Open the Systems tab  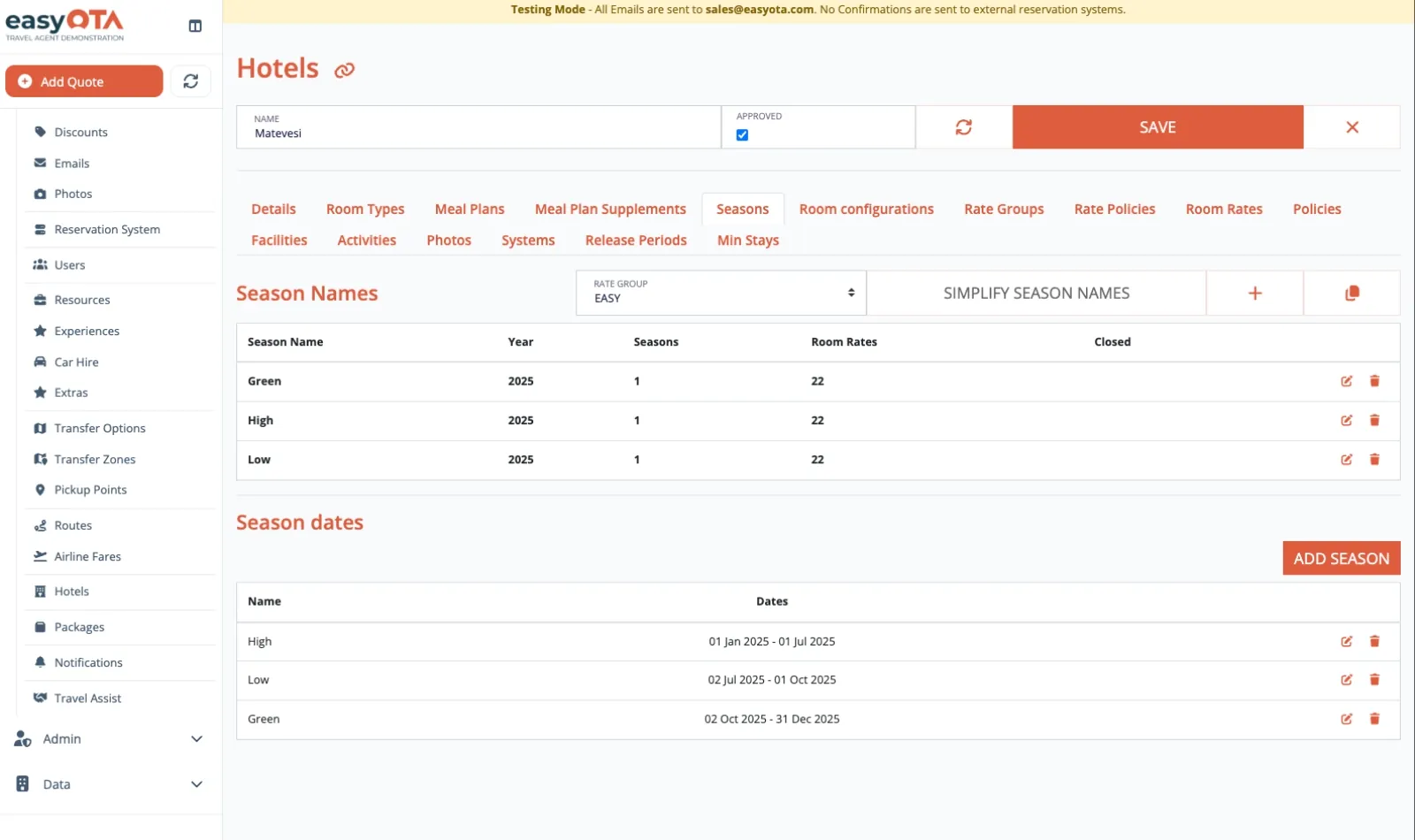point(528,240)
